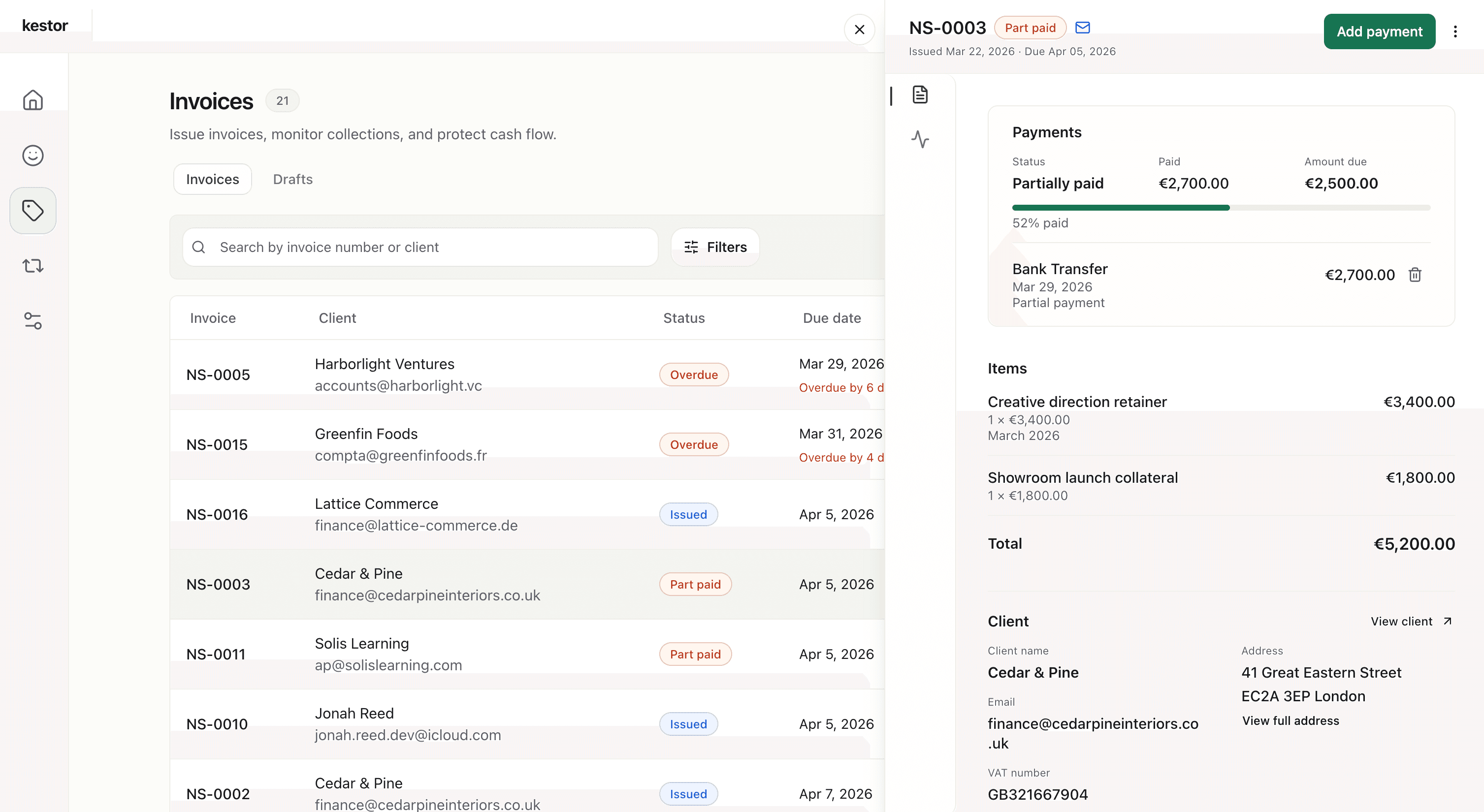Click the tag-shaped invoices icon
The image size is (1484, 812).
33,210
